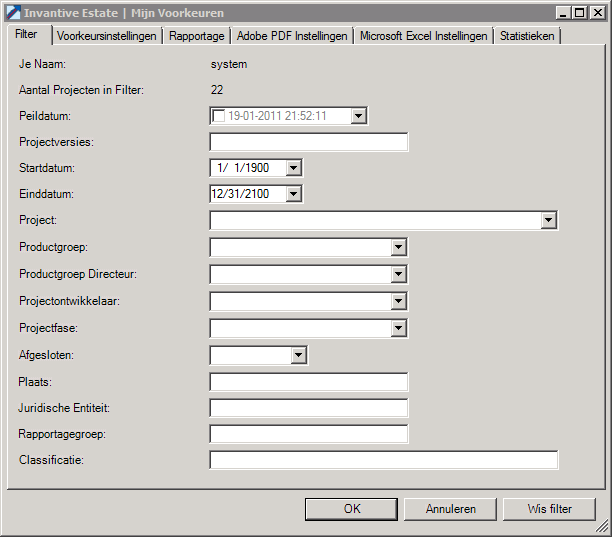Image resolution: width=612 pixels, height=537 pixels.
Task: Expand the Afgesloten dropdown
Action: click(299, 355)
